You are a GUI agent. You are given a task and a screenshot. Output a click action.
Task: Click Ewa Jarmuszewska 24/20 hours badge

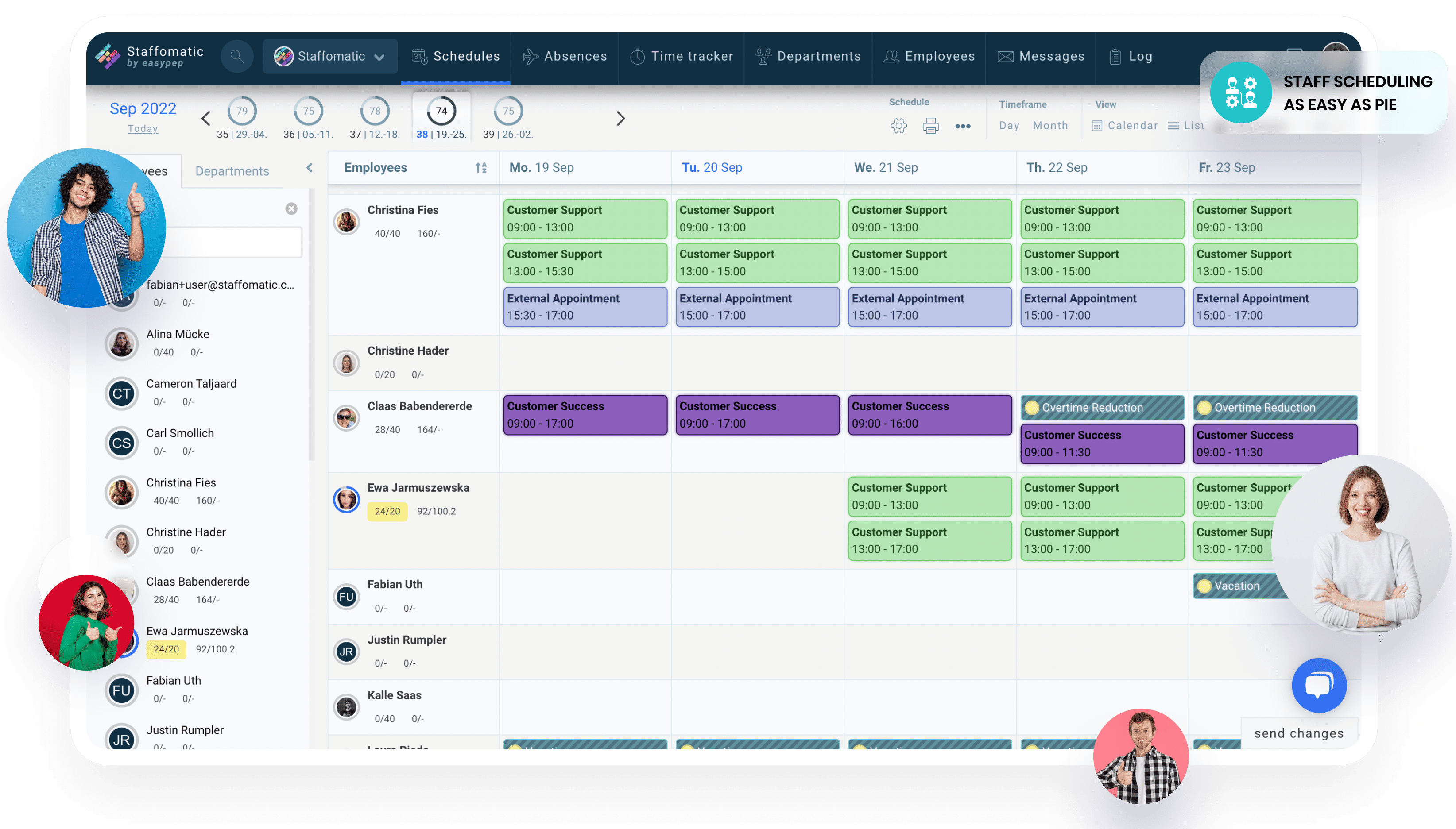[387, 511]
